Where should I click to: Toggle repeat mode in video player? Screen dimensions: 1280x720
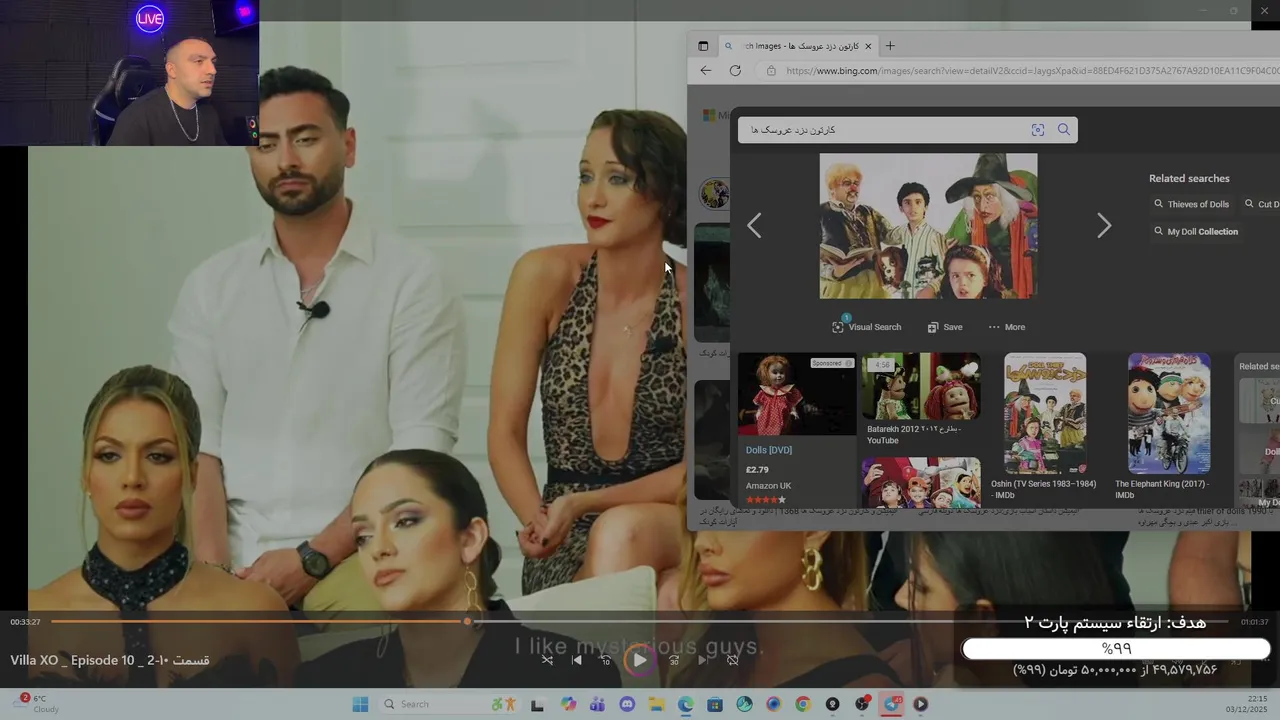point(732,660)
